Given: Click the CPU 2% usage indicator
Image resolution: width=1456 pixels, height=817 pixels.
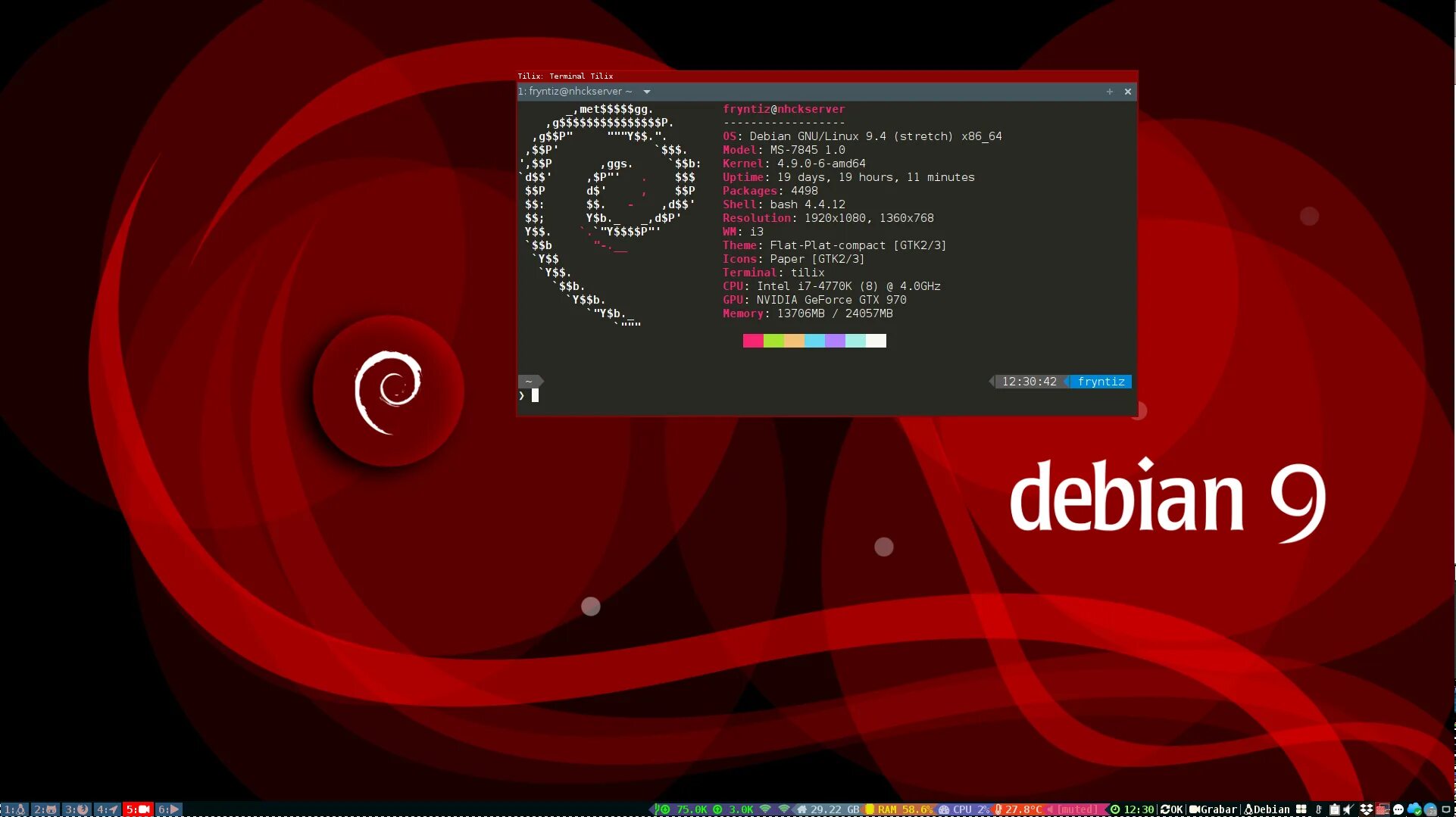Looking at the screenshot, I should pyautogui.click(x=964, y=809).
